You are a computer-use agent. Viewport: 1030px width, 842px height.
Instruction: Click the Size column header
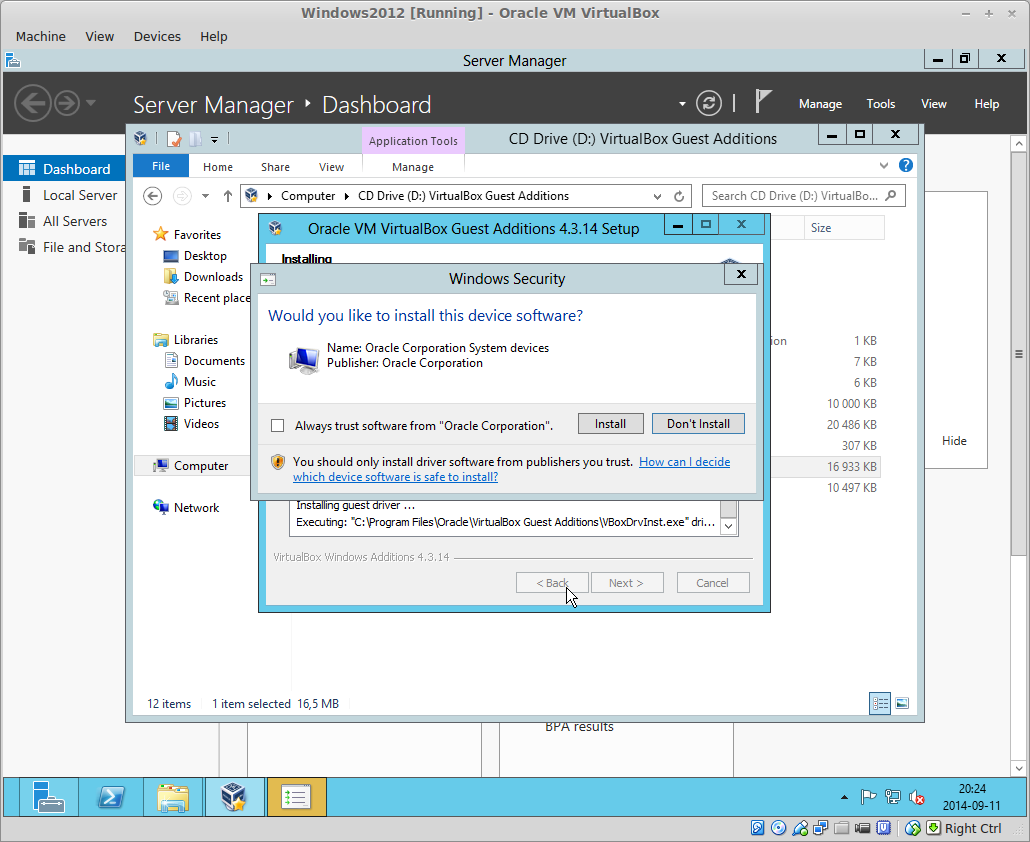[843, 228]
